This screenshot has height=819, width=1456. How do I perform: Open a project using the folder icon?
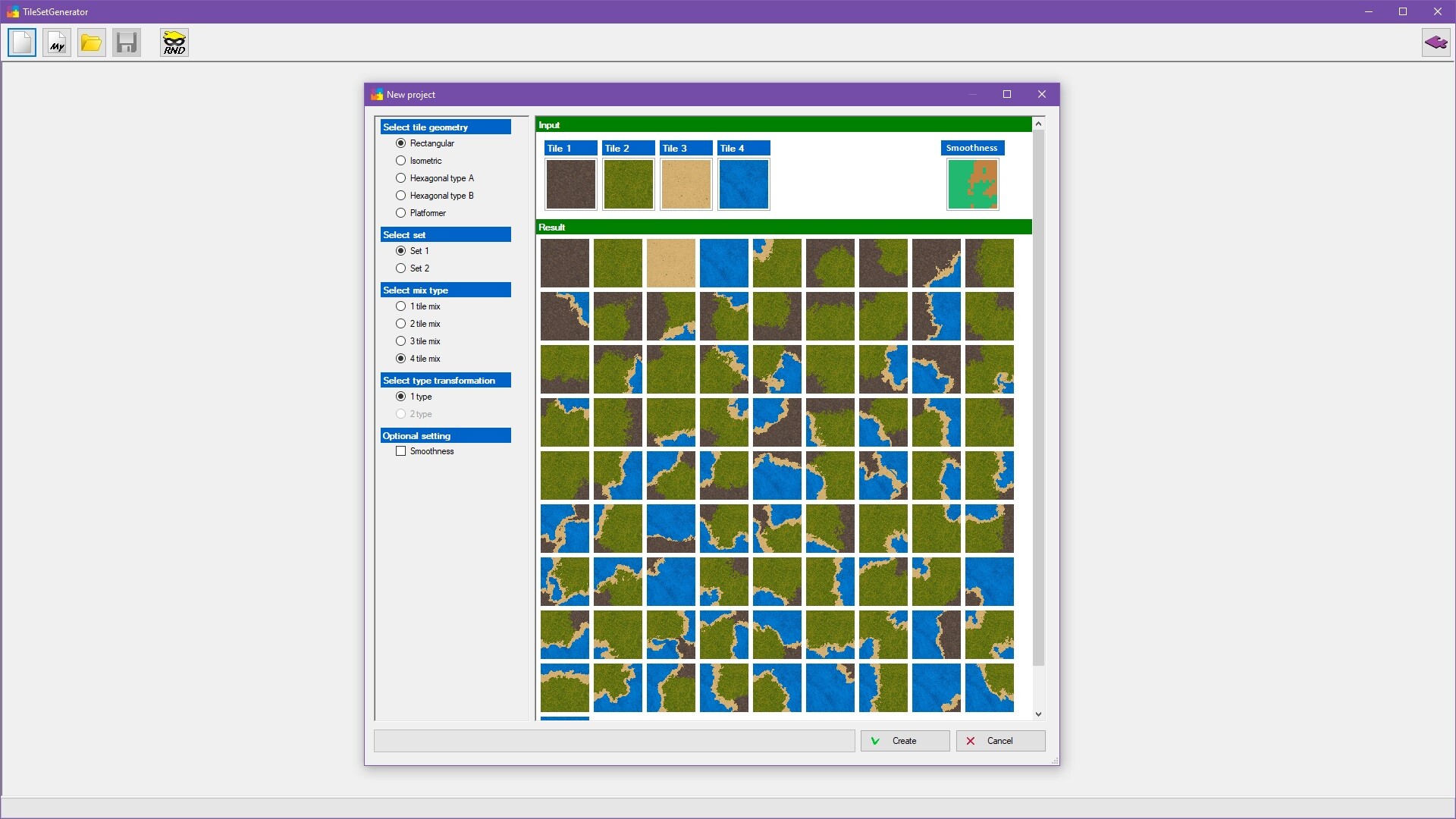(x=91, y=42)
